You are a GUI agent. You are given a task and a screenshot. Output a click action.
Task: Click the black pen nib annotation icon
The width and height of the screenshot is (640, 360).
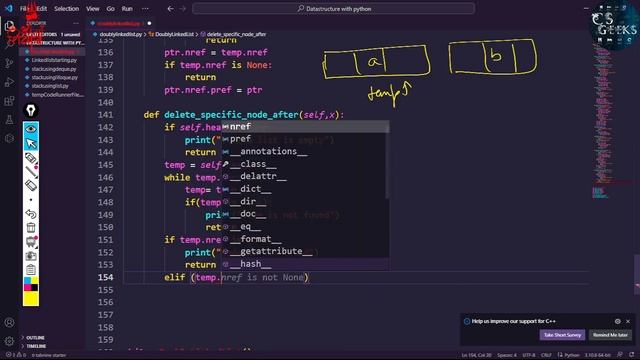pos(31,110)
